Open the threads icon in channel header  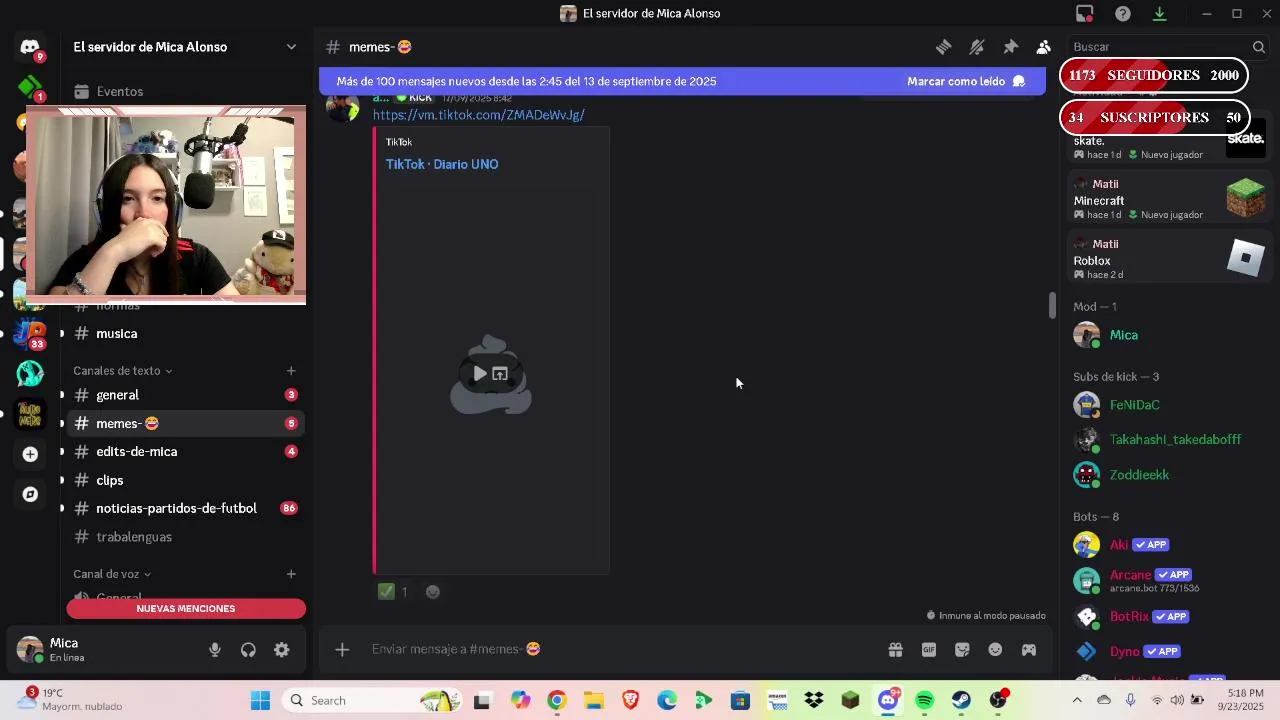coord(943,47)
